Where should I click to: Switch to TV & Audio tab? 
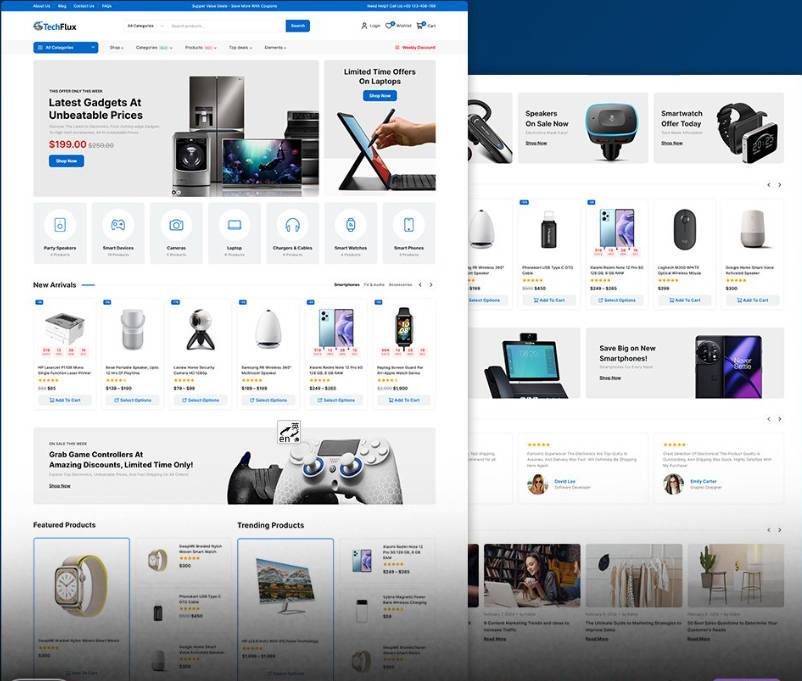374,284
